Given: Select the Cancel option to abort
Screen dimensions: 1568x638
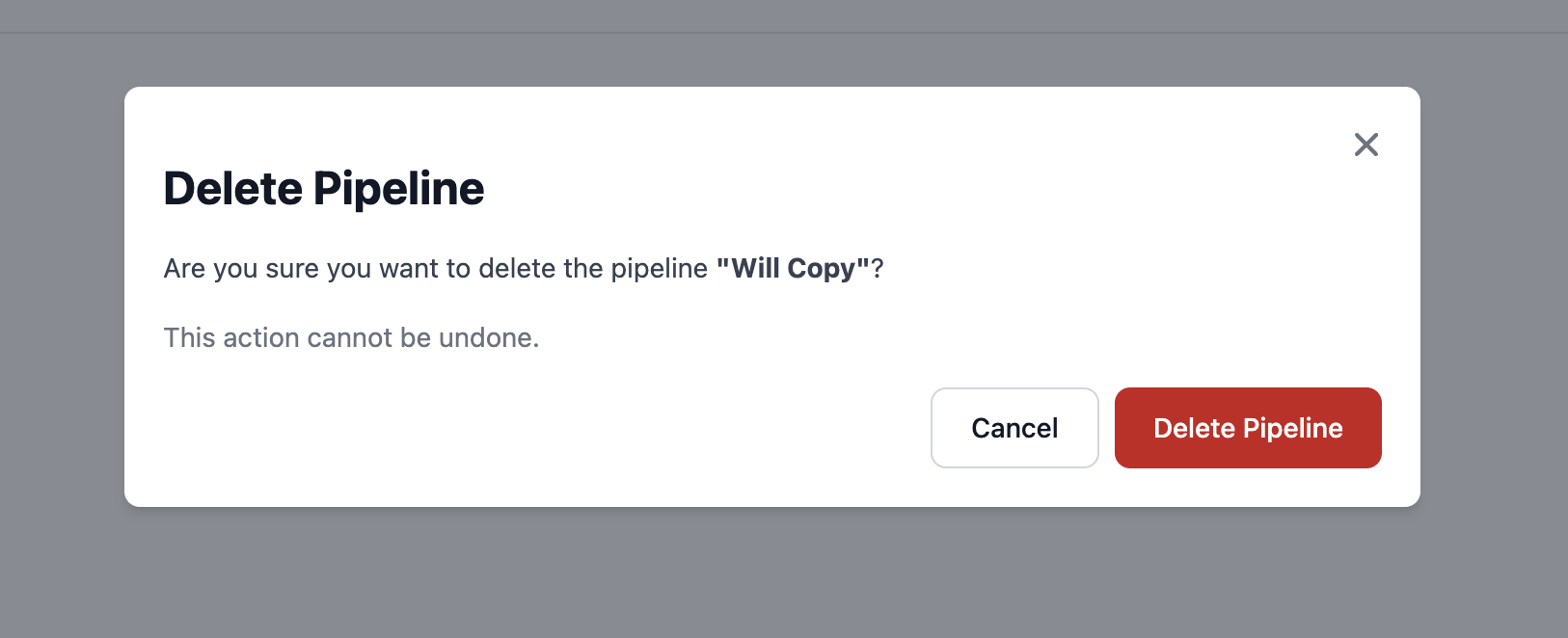Looking at the screenshot, I should tap(1014, 428).
